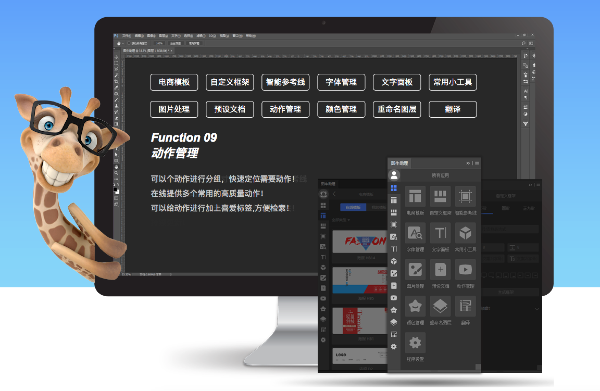Select the blue all-apps grid icon in the front panel sidebar
This screenshot has height=391, width=600.
click(x=394, y=188)
